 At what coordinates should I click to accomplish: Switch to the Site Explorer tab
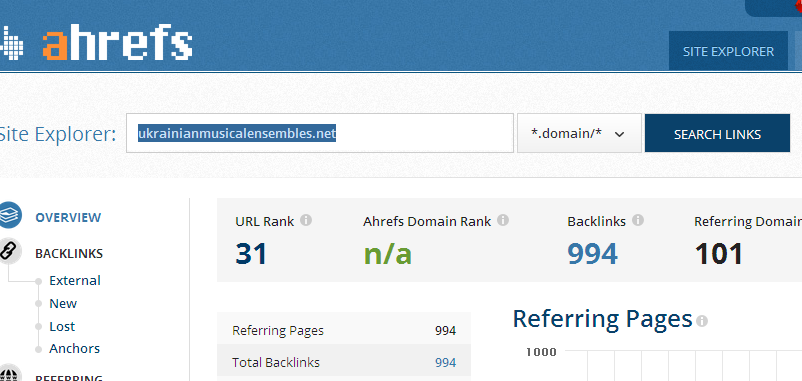click(x=728, y=51)
